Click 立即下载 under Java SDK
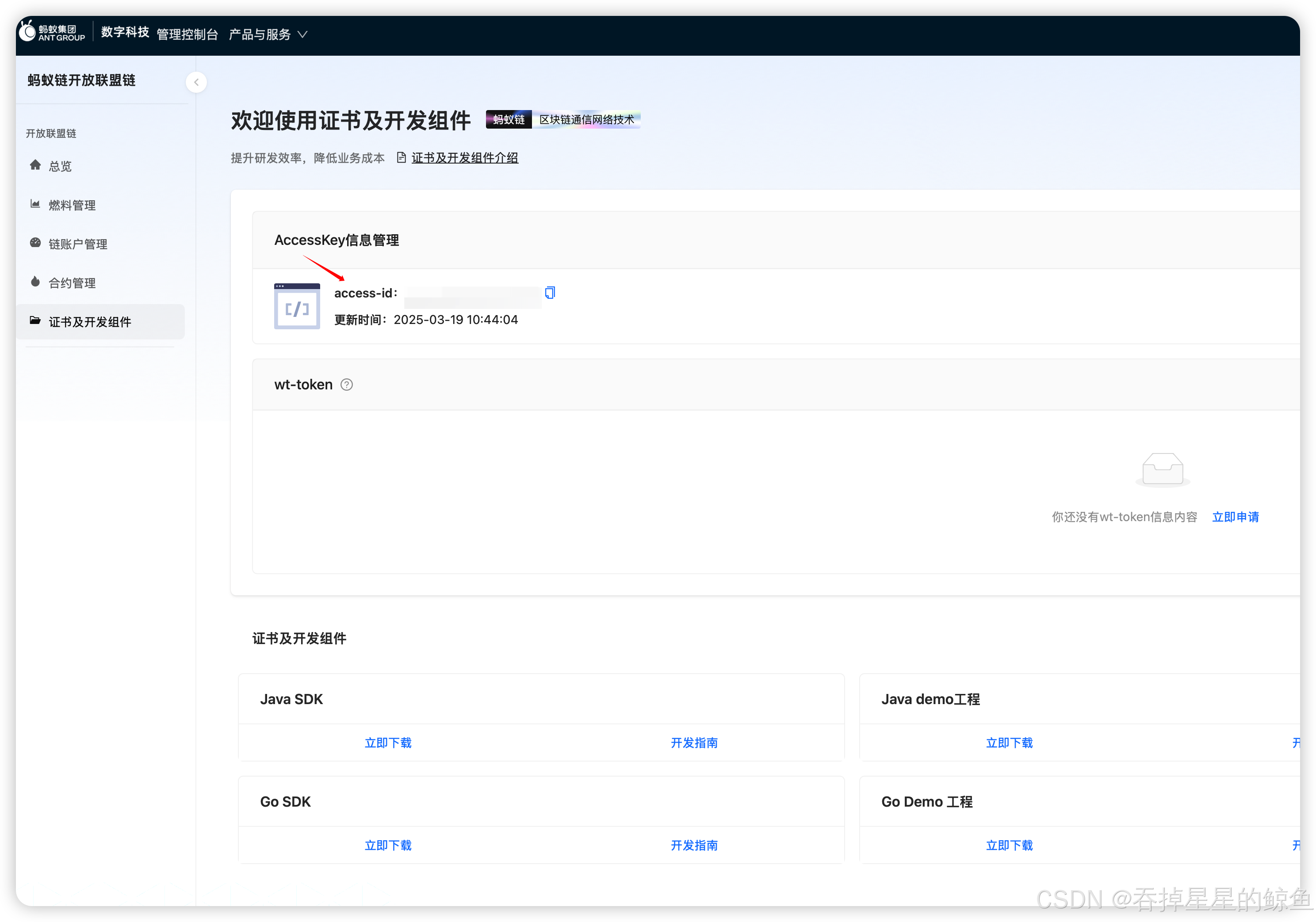Screen dimensions: 1316x922 (388, 743)
